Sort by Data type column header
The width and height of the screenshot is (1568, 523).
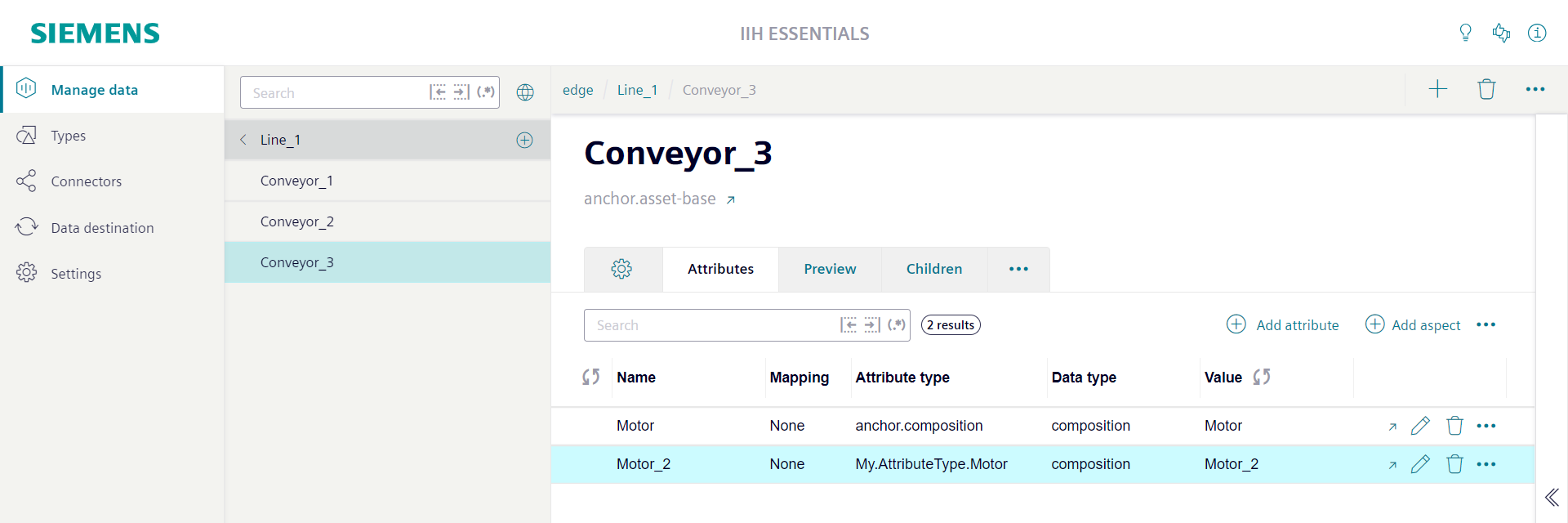pyautogui.click(x=1084, y=378)
